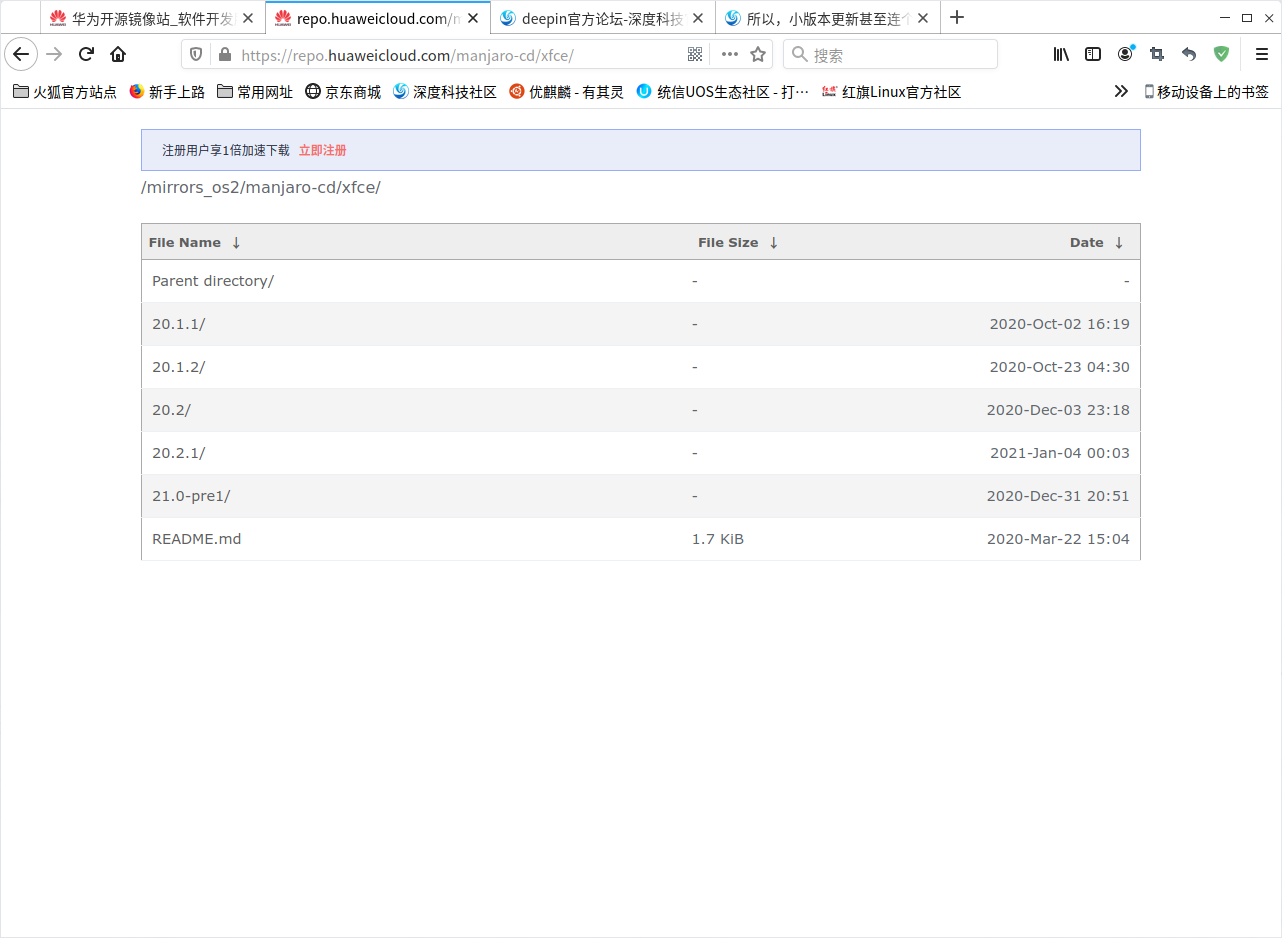Open the README.md file
The image size is (1282, 938).
coord(196,539)
